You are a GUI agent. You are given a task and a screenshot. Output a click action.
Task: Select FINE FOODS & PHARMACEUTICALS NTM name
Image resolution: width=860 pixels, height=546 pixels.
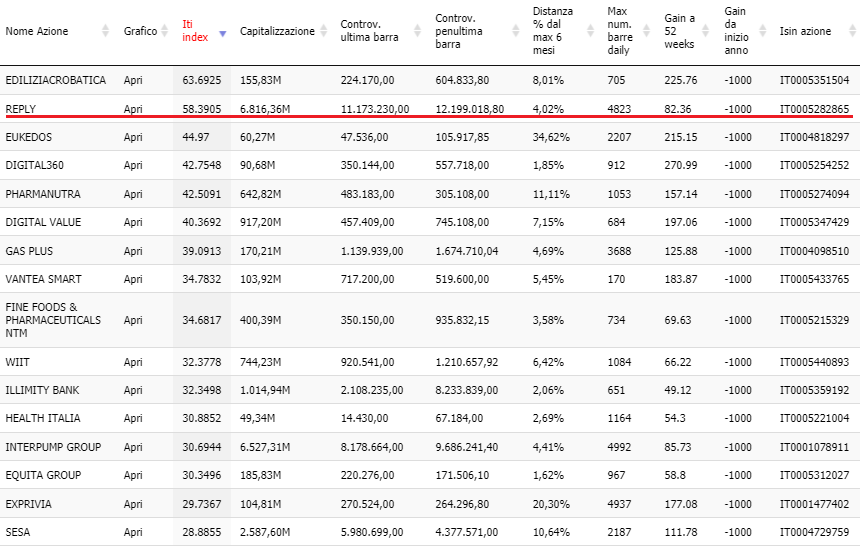(x=53, y=320)
